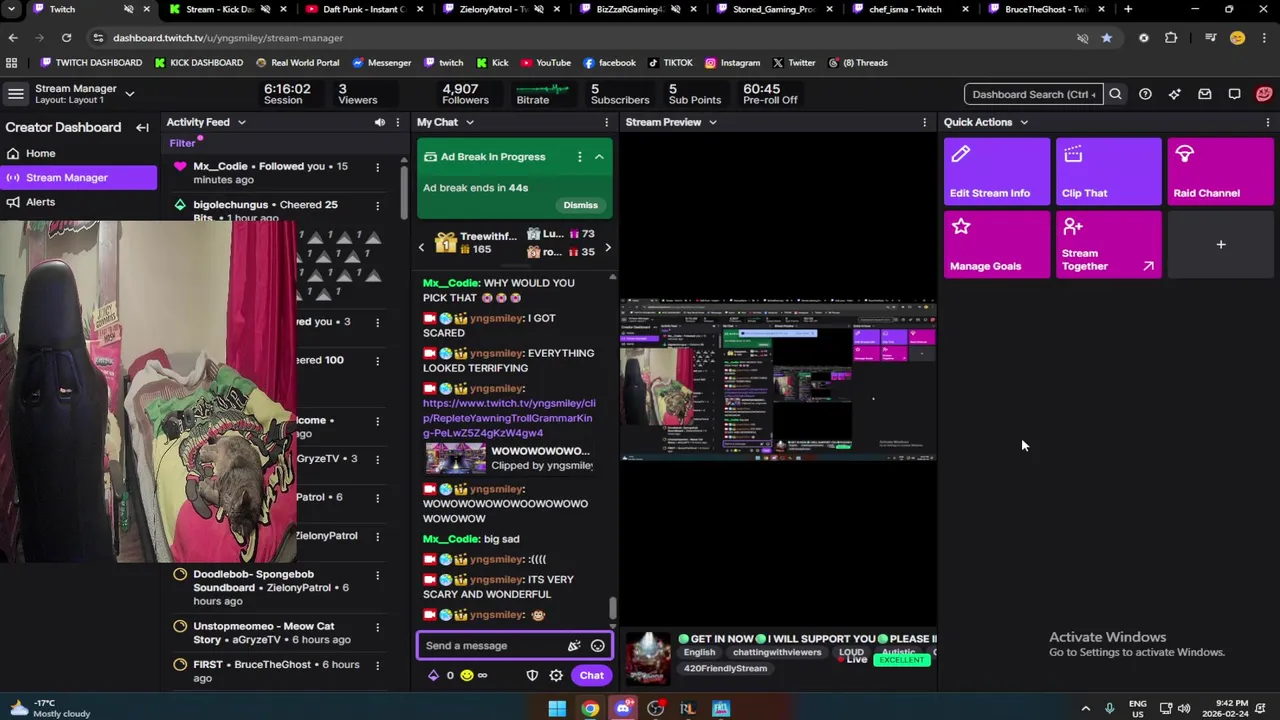Select Stream Manager in sidebar
The image size is (1280, 720).
pos(78,177)
